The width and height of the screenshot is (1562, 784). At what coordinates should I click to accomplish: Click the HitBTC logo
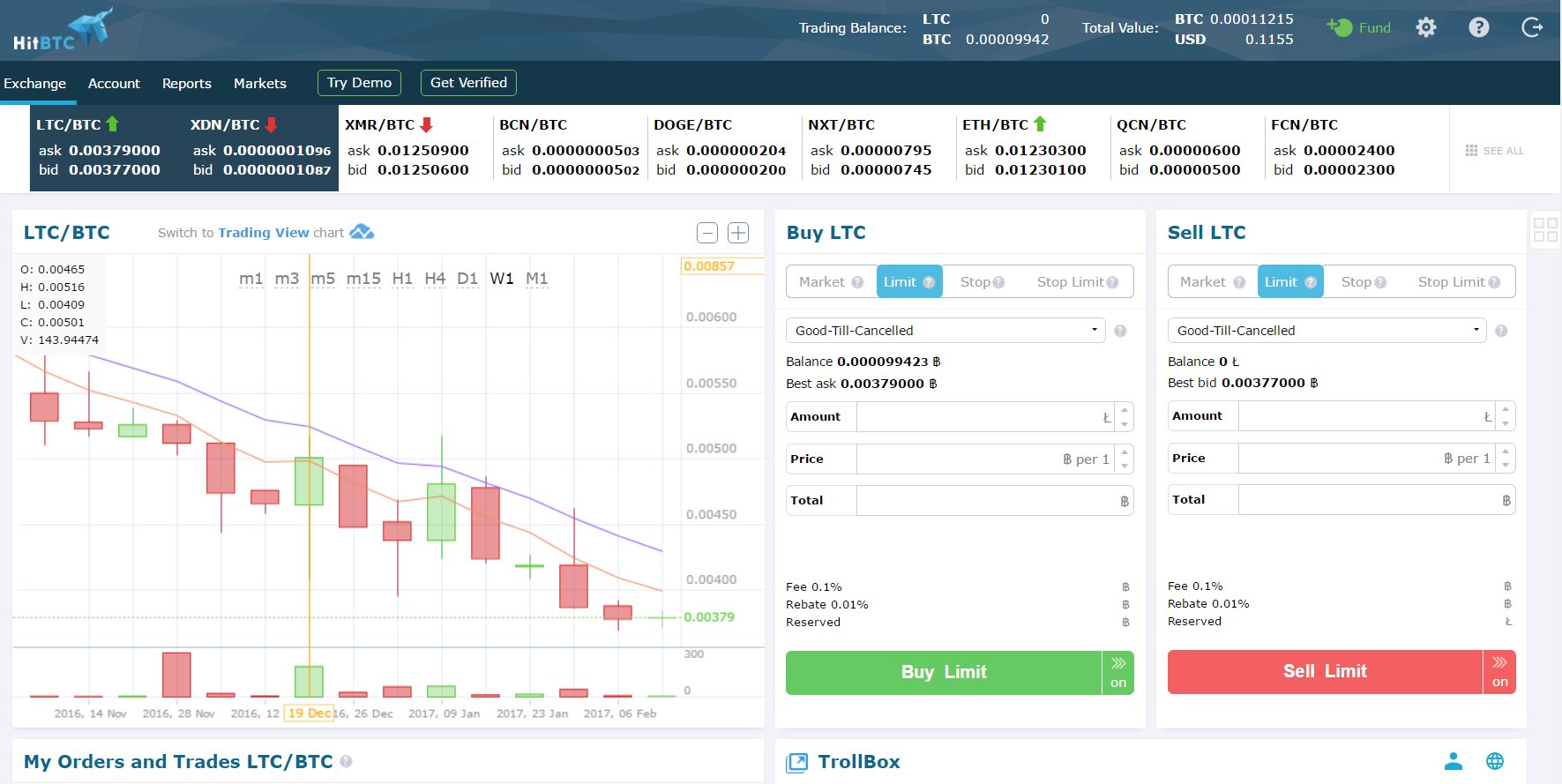[63, 30]
